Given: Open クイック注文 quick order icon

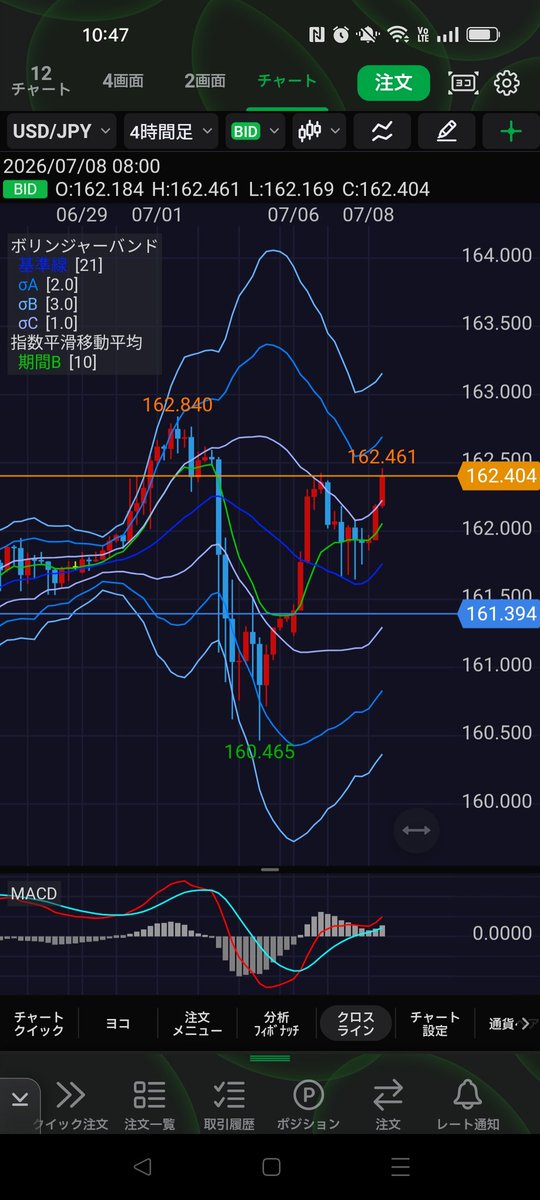Looking at the screenshot, I should click(69, 1104).
